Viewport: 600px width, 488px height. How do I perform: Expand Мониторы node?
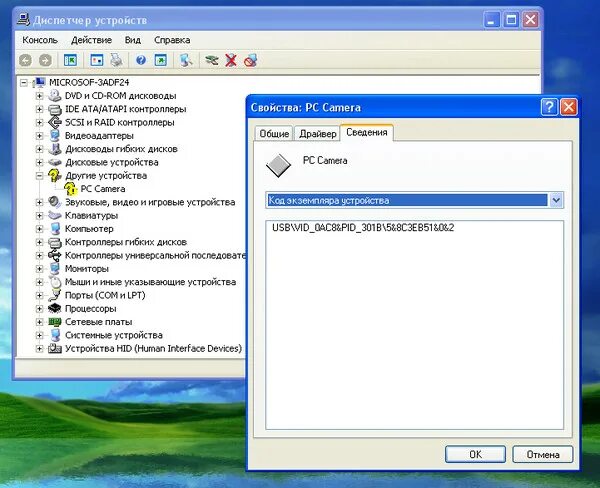pos(39,268)
